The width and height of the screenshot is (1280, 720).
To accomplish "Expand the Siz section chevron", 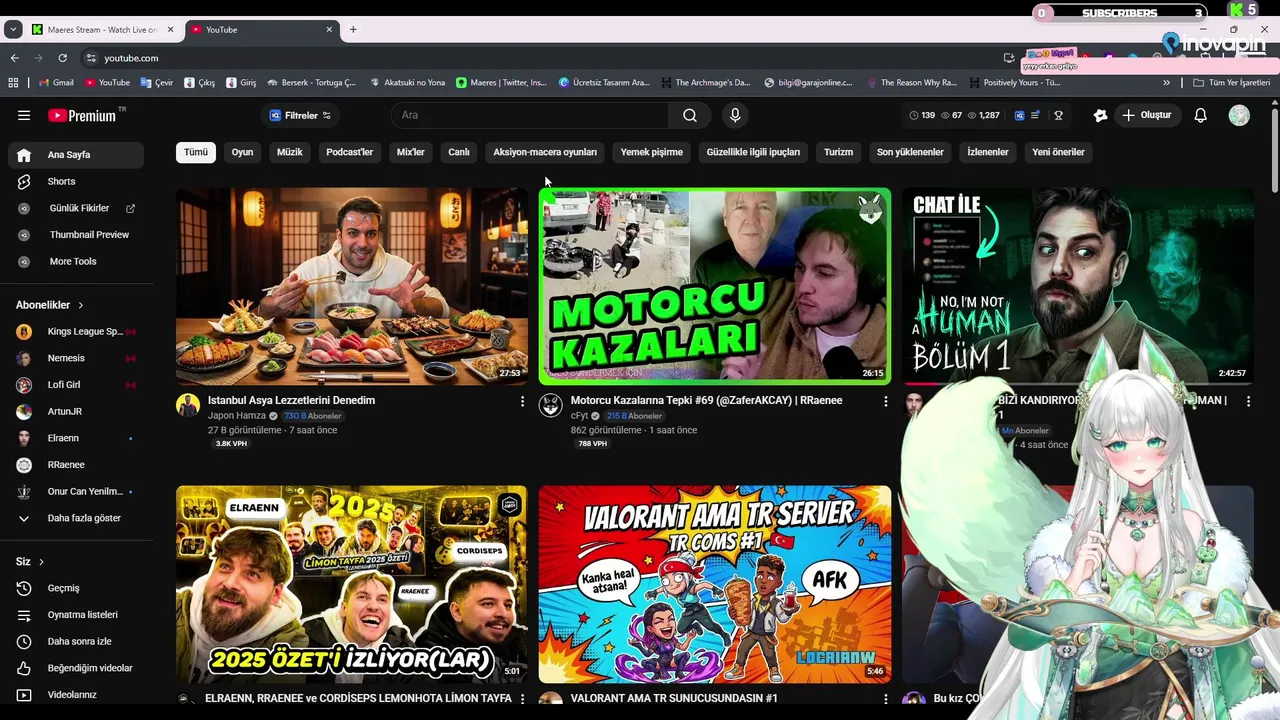I will [x=41, y=562].
